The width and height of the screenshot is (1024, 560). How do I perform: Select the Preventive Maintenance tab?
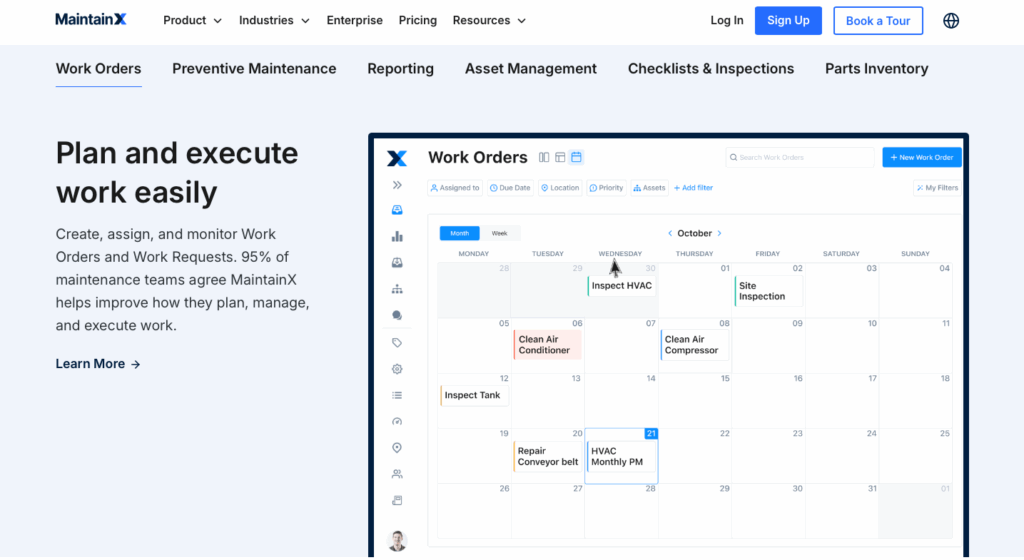click(254, 69)
